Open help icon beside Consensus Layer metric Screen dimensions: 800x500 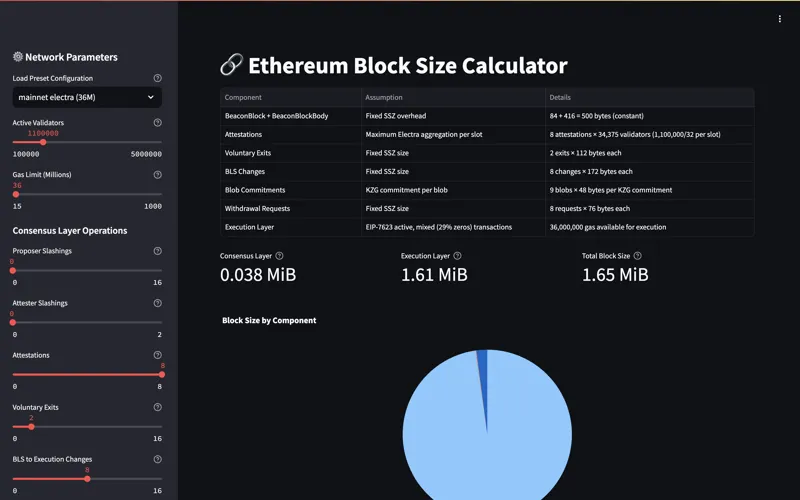tap(280, 256)
